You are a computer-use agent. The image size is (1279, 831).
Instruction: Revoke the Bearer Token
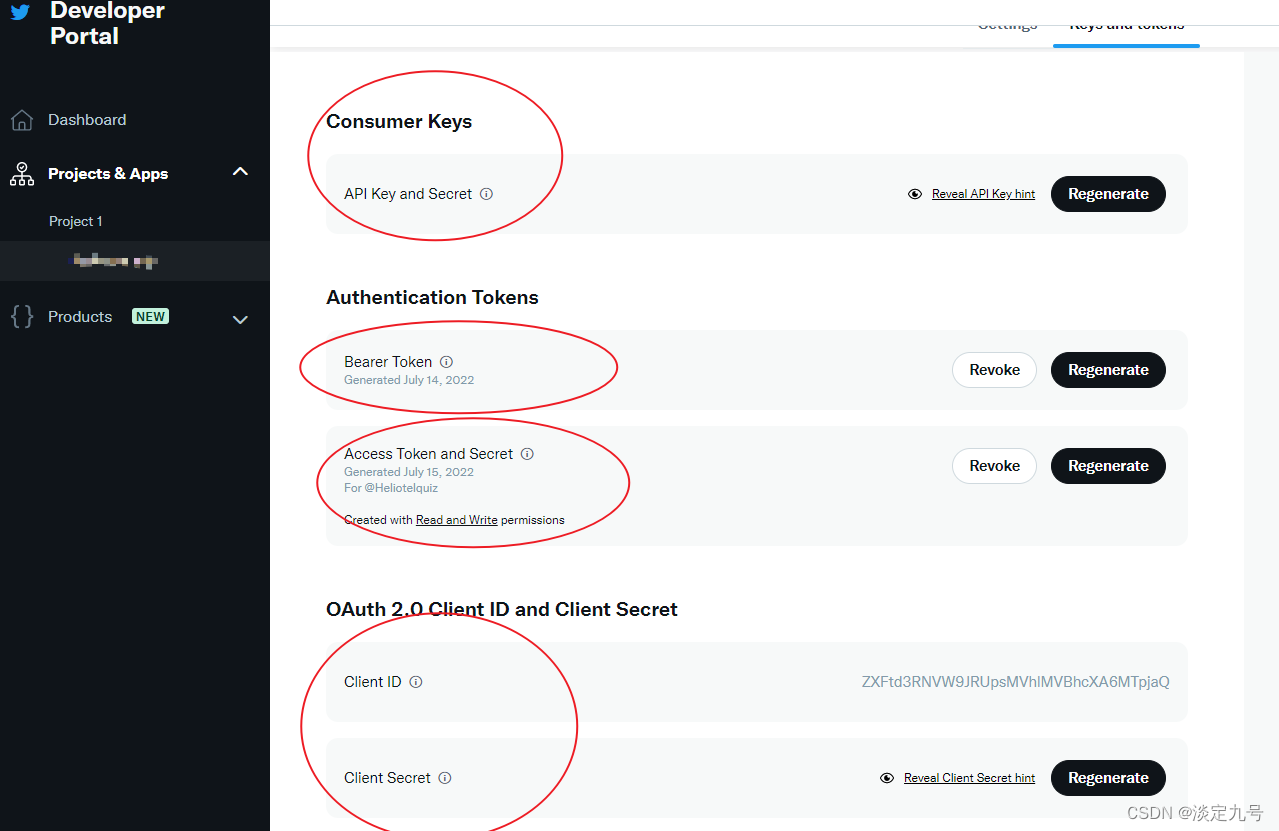tap(994, 370)
